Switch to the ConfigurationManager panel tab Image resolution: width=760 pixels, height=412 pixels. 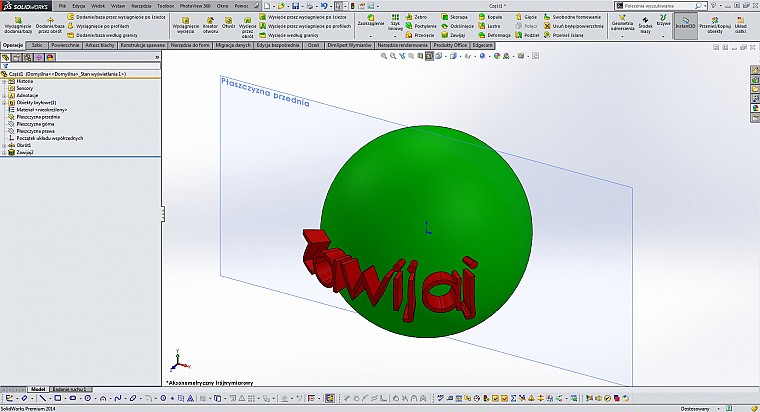click(x=28, y=57)
